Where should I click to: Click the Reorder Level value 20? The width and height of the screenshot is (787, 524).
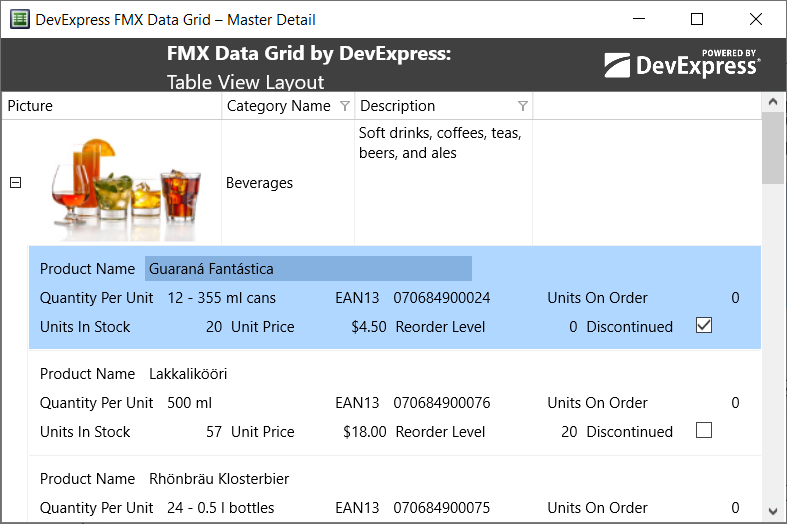(569, 432)
